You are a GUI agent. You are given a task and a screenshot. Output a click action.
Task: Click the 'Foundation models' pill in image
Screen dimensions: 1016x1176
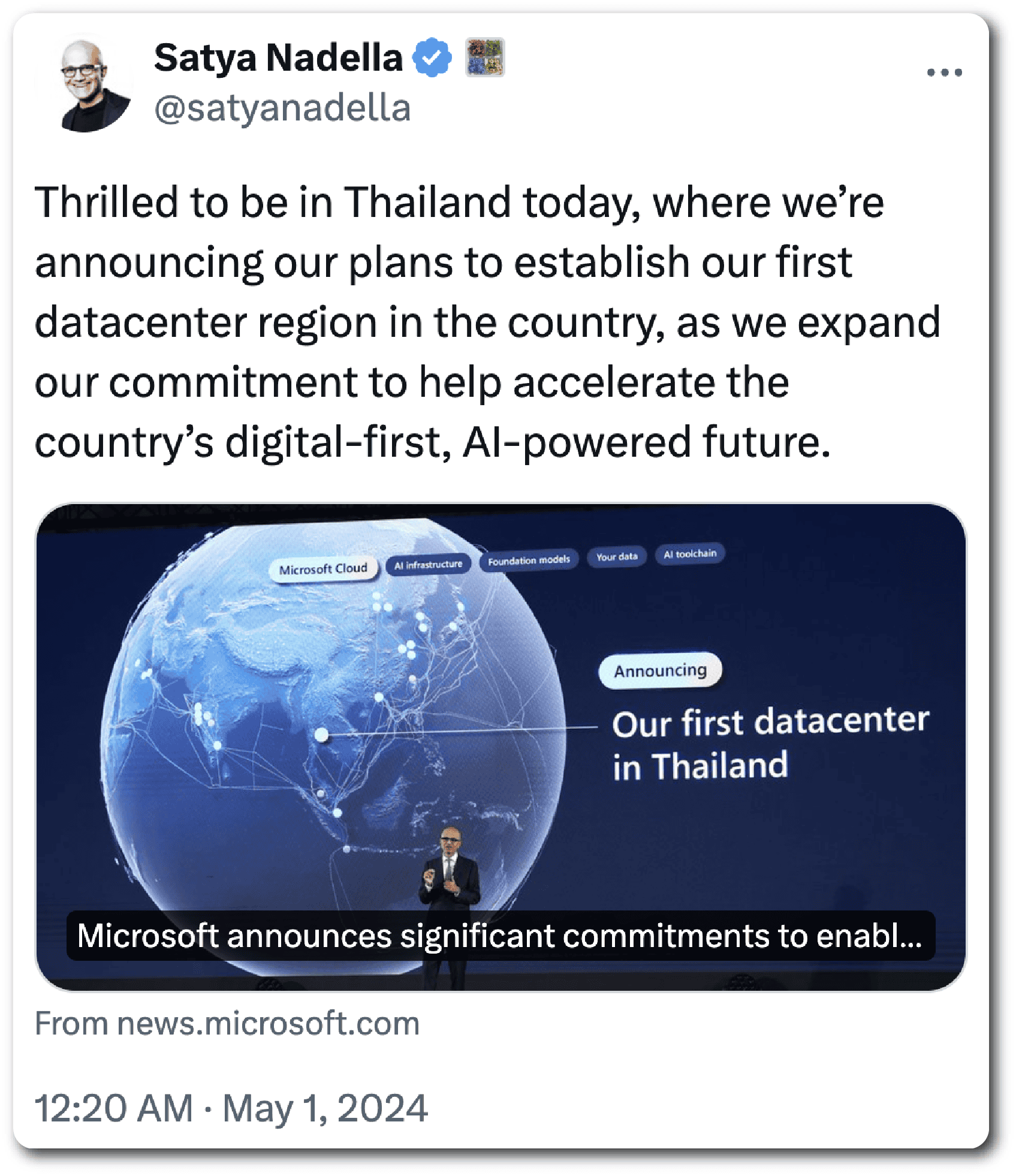coord(529,560)
